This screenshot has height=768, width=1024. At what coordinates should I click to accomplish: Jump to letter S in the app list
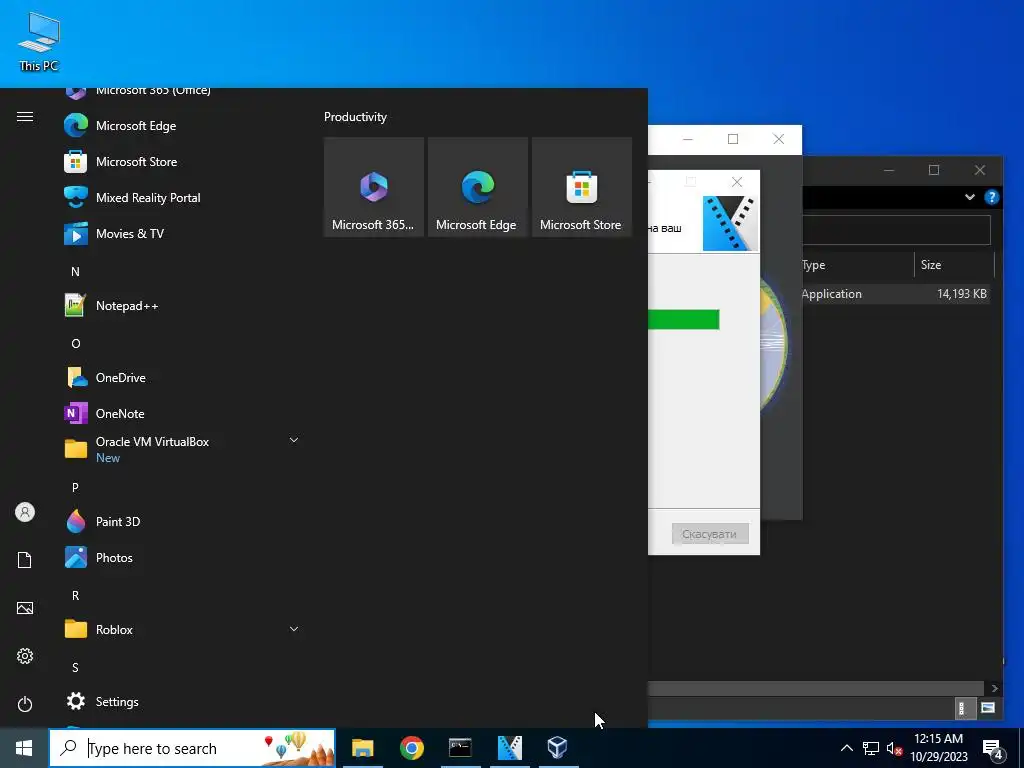click(x=75, y=667)
